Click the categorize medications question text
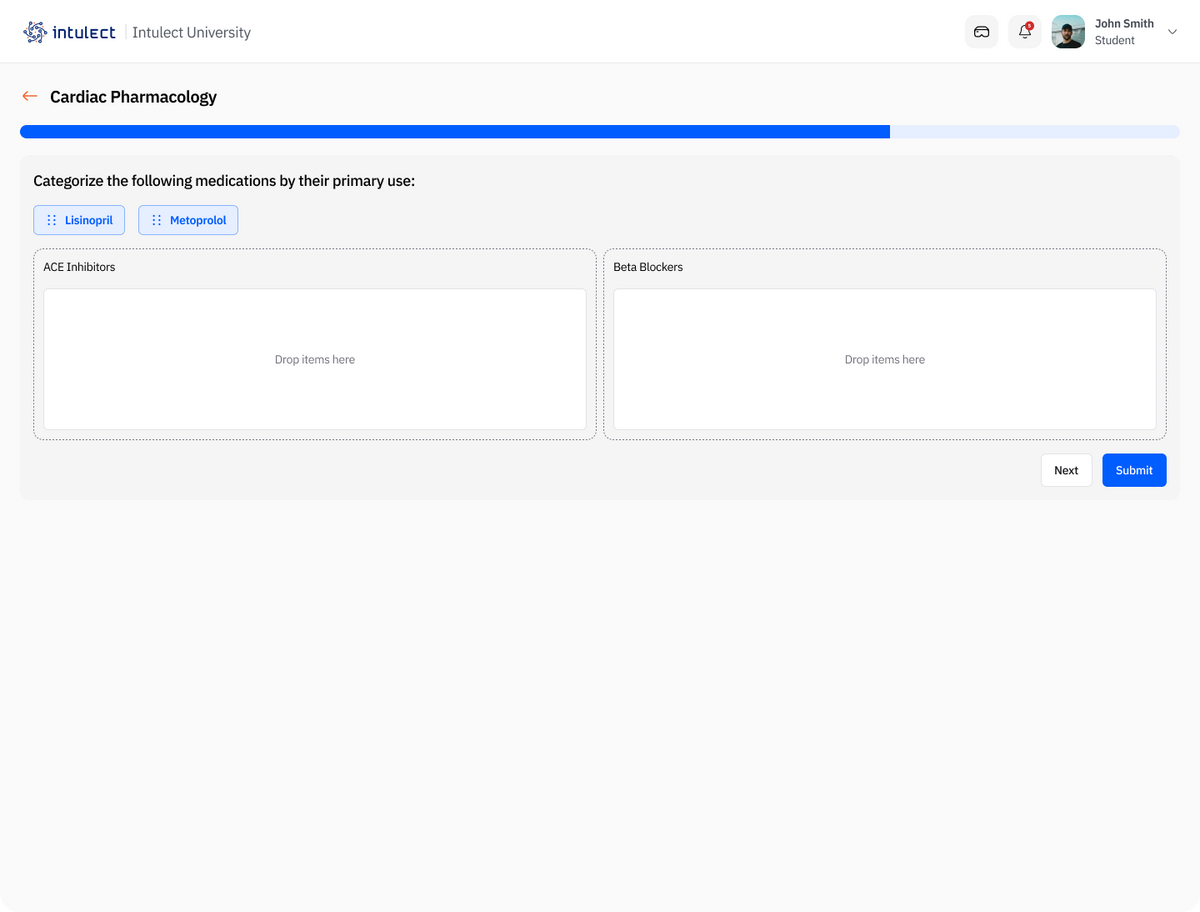This screenshot has width=1200, height=912. point(224,181)
